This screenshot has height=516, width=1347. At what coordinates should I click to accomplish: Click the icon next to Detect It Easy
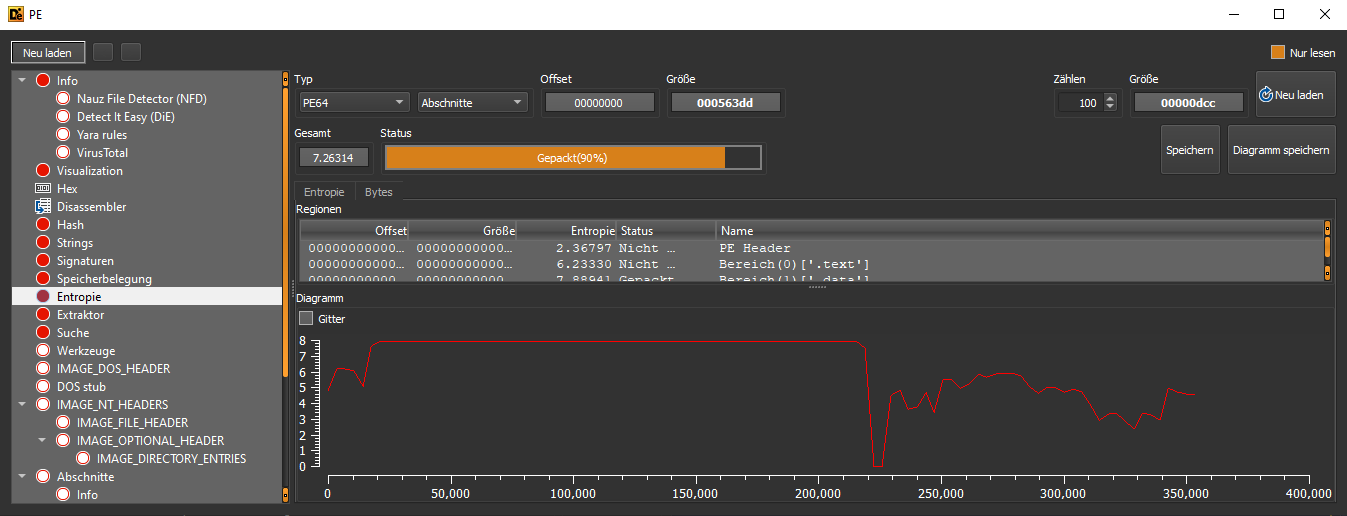pos(63,117)
